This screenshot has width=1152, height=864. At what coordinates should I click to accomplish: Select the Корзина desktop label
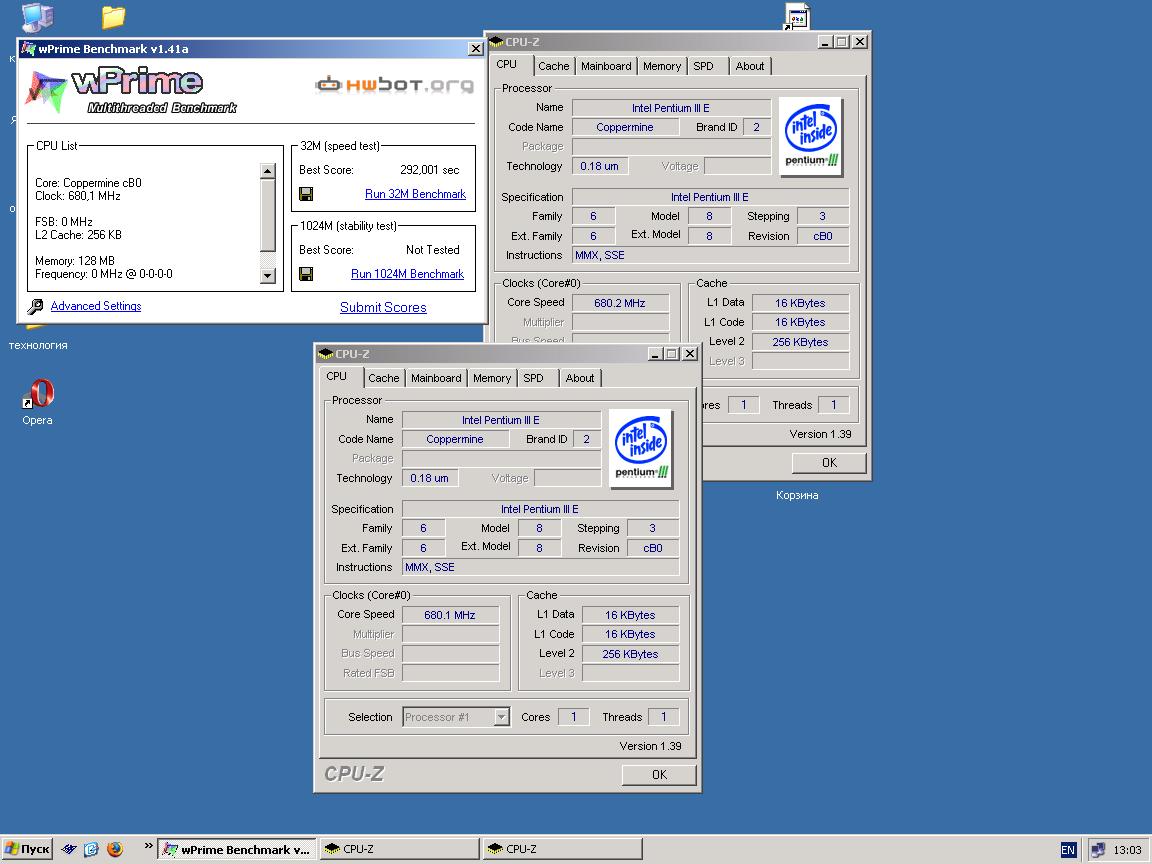[797, 495]
